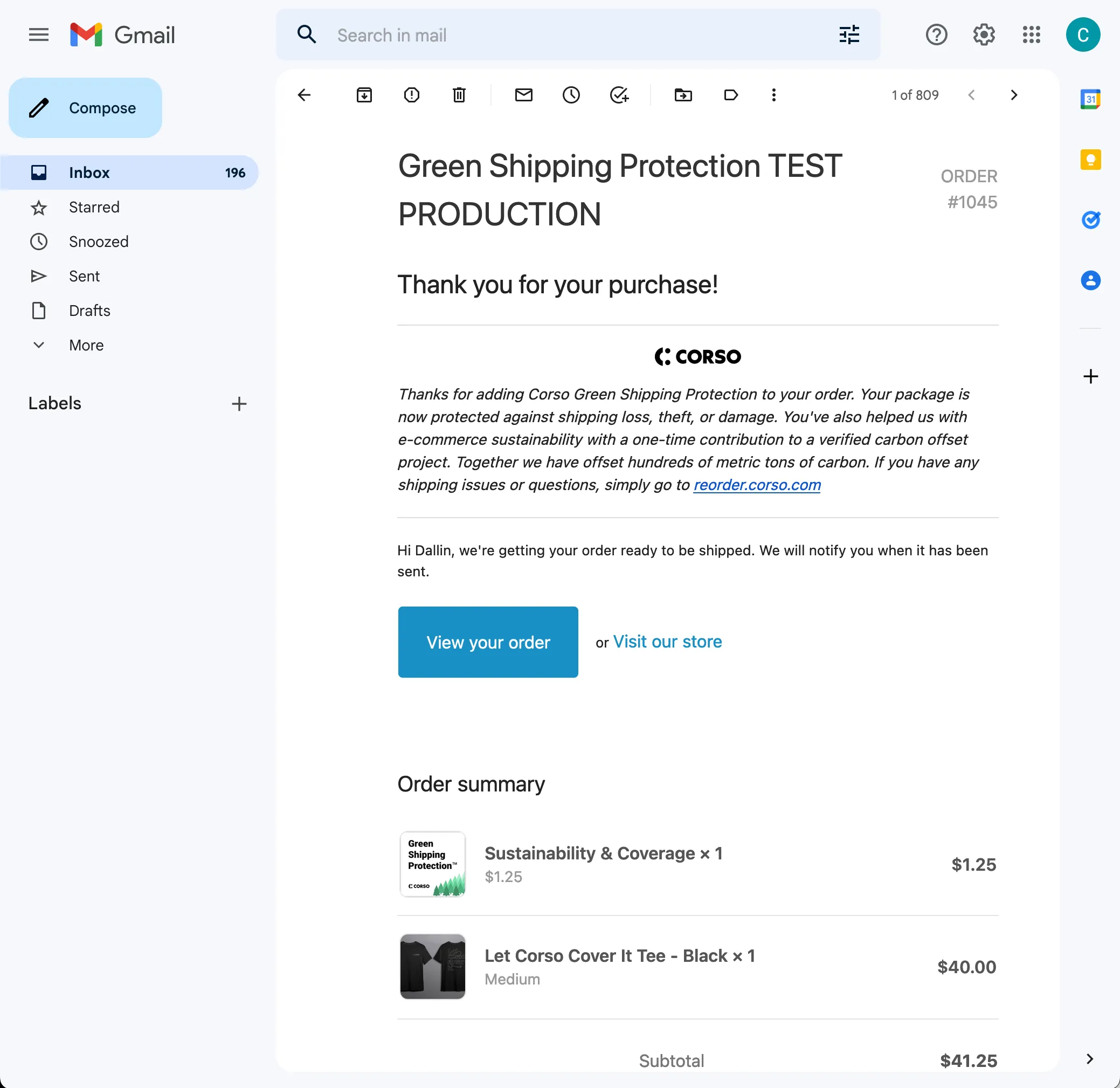
Task: Snooze this email
Action: [x=571, y=95]
